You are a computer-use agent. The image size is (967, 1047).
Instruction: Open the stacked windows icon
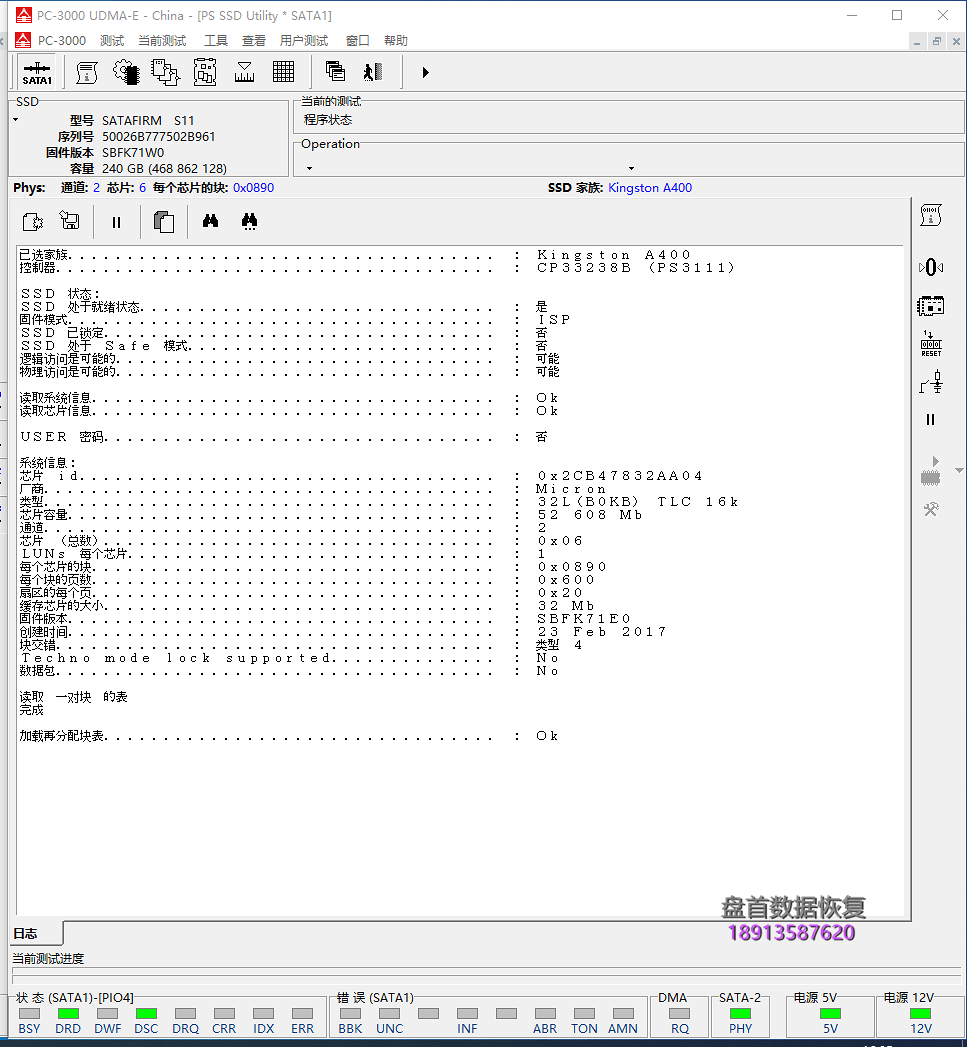pyautogui.click(x=335, y=71)
